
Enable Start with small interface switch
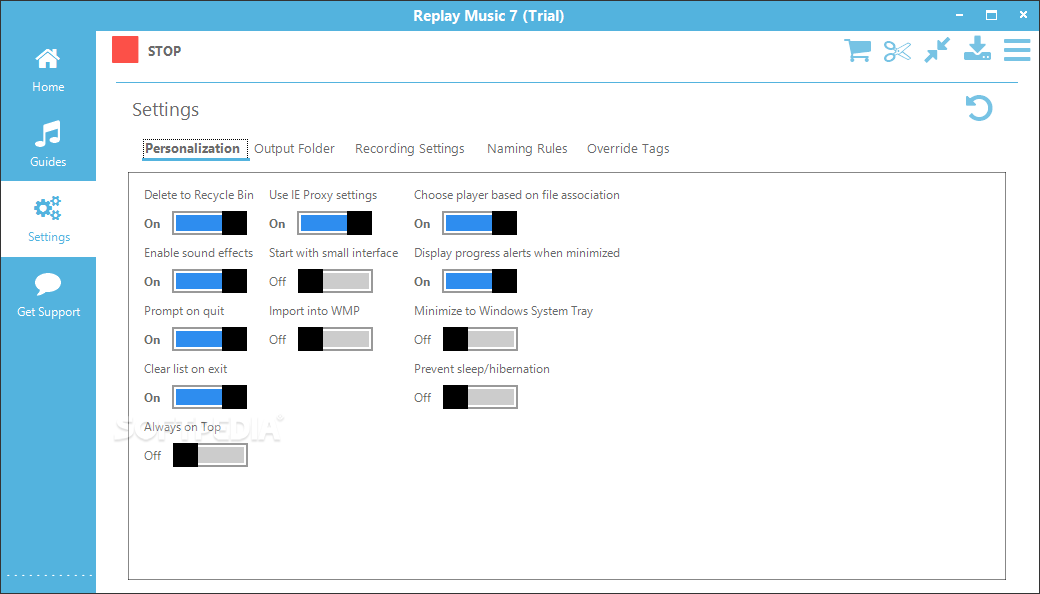[x=335, y=281]
